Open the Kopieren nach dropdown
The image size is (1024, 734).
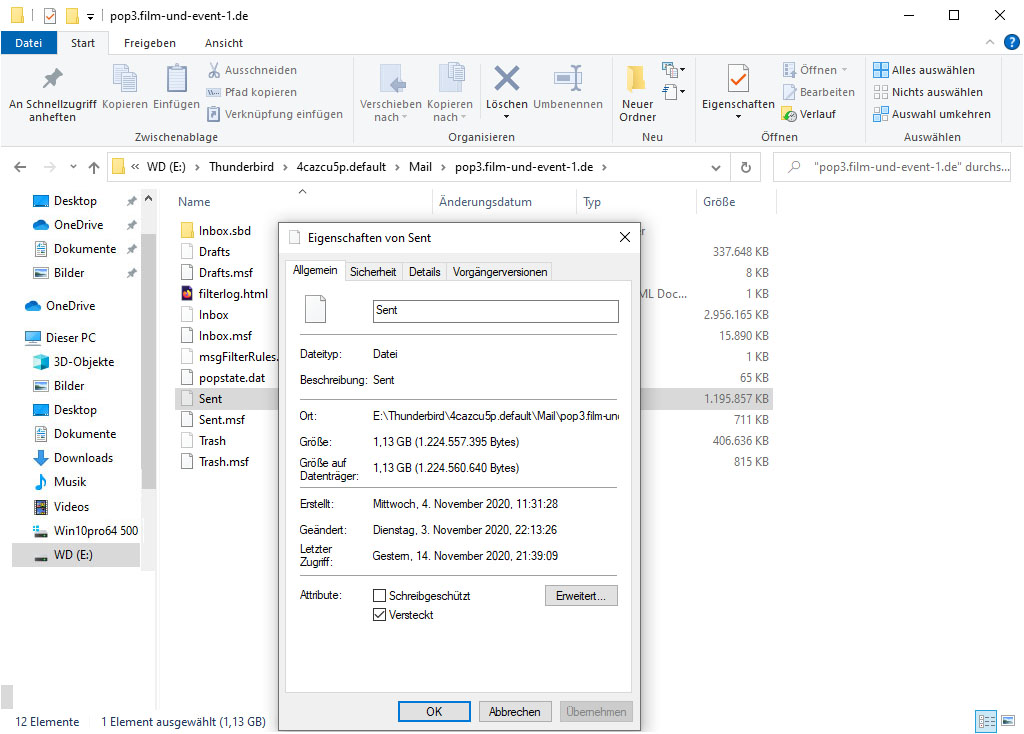450,117
